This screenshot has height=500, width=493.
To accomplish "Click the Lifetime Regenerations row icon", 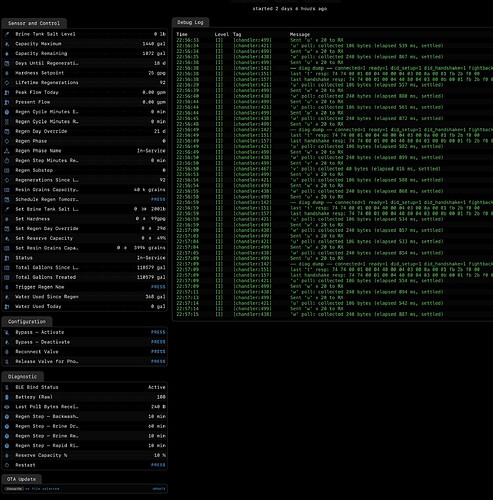I will [x=7, y=83].
